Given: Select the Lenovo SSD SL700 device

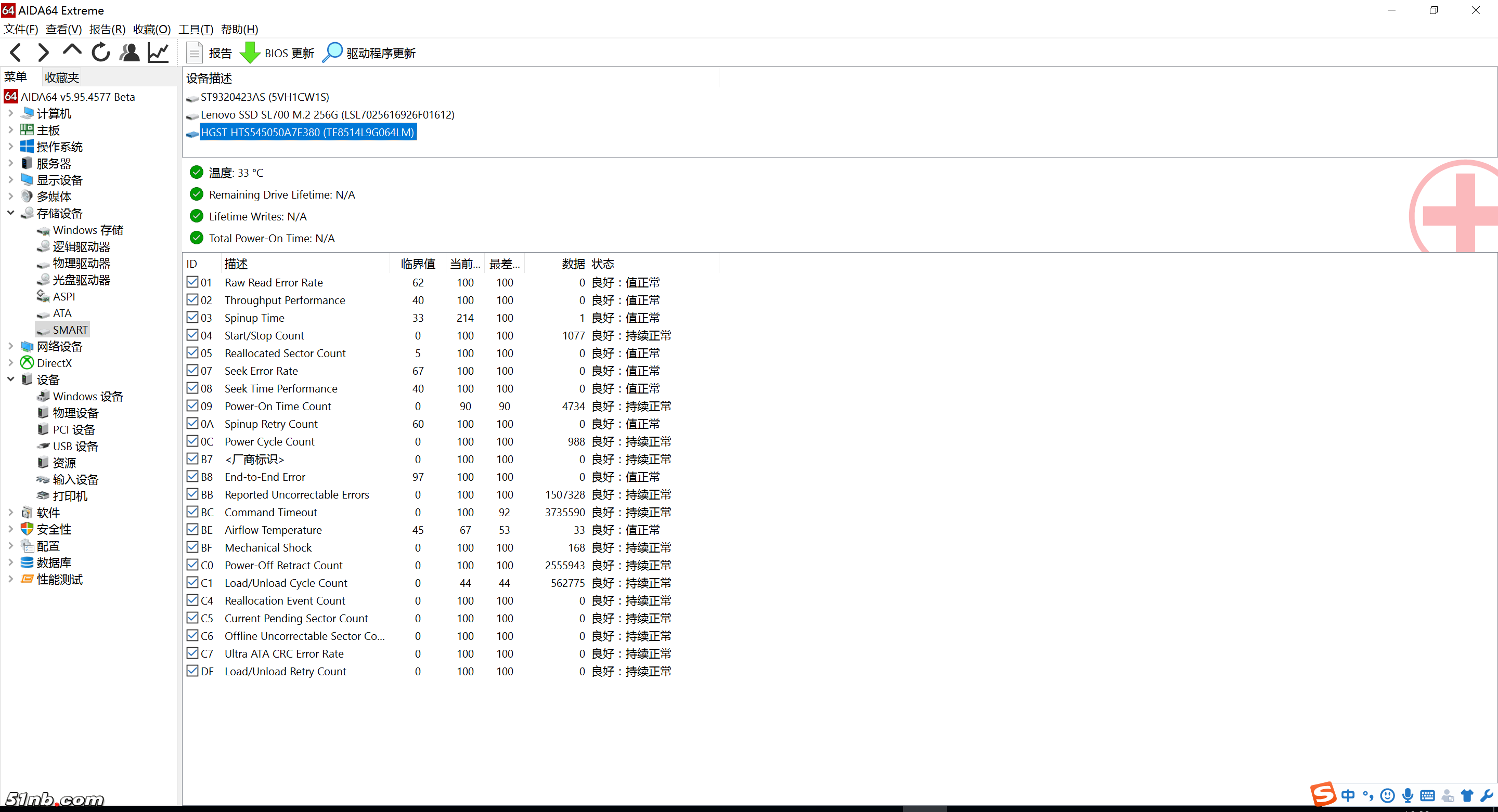Looking at the screenshot, I should (327, 114).
